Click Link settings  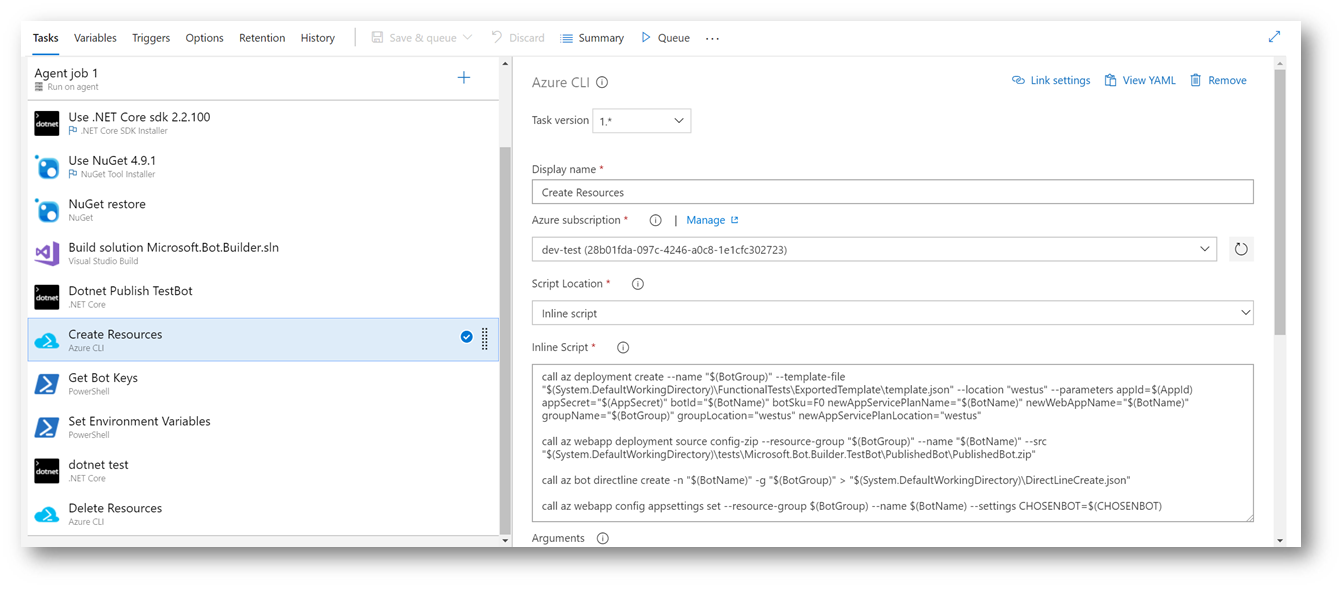[1051, 80]
